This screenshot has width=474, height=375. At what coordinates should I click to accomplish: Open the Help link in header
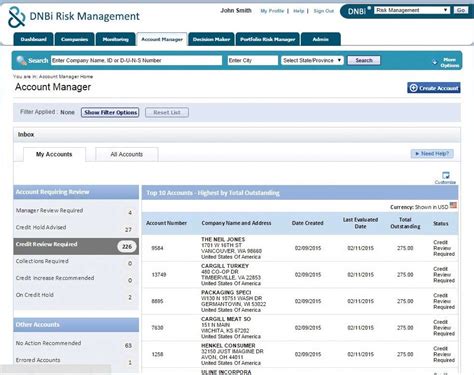tap(298, 11)
